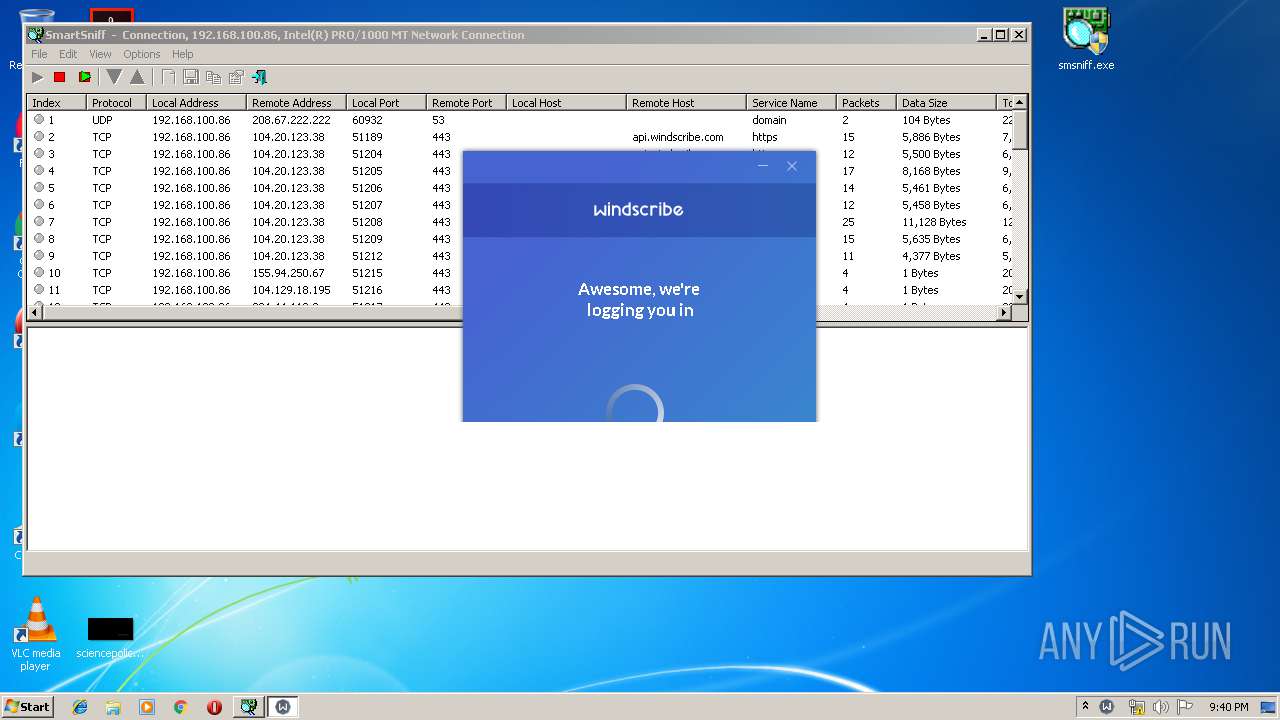Screen dimensions: 1280x720
Task: Sort by Protocol column header
Action: tap(117, 103)
